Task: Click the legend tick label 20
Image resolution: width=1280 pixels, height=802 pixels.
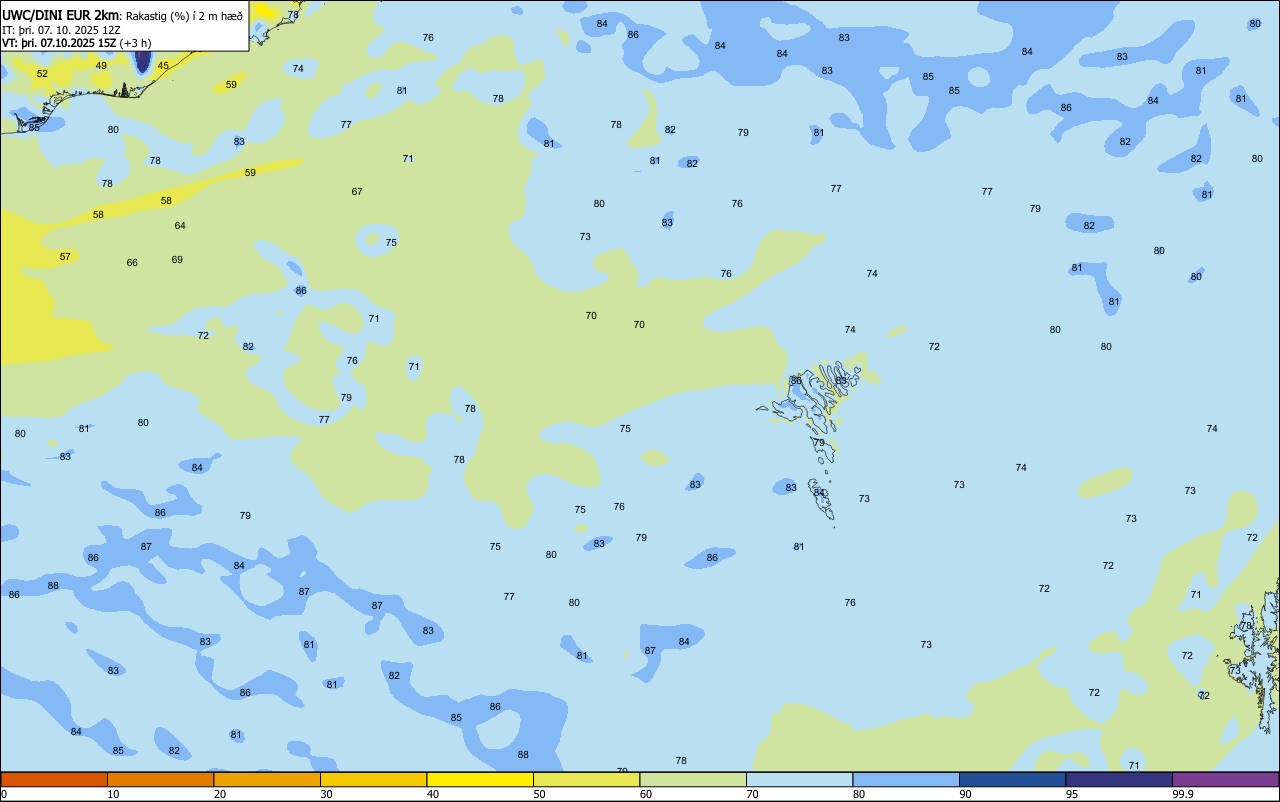Action: point(220,794)
